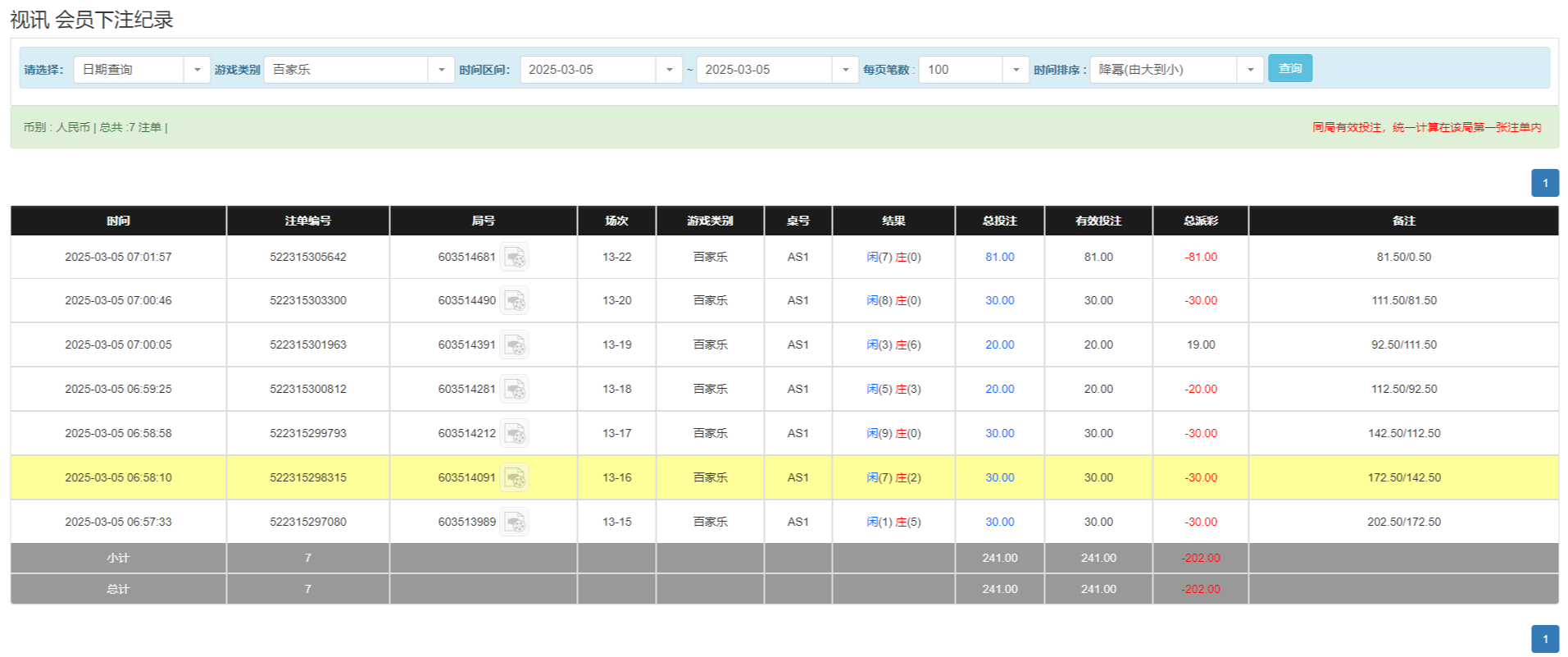Open replay icon for round 603513989

point(515,522)
